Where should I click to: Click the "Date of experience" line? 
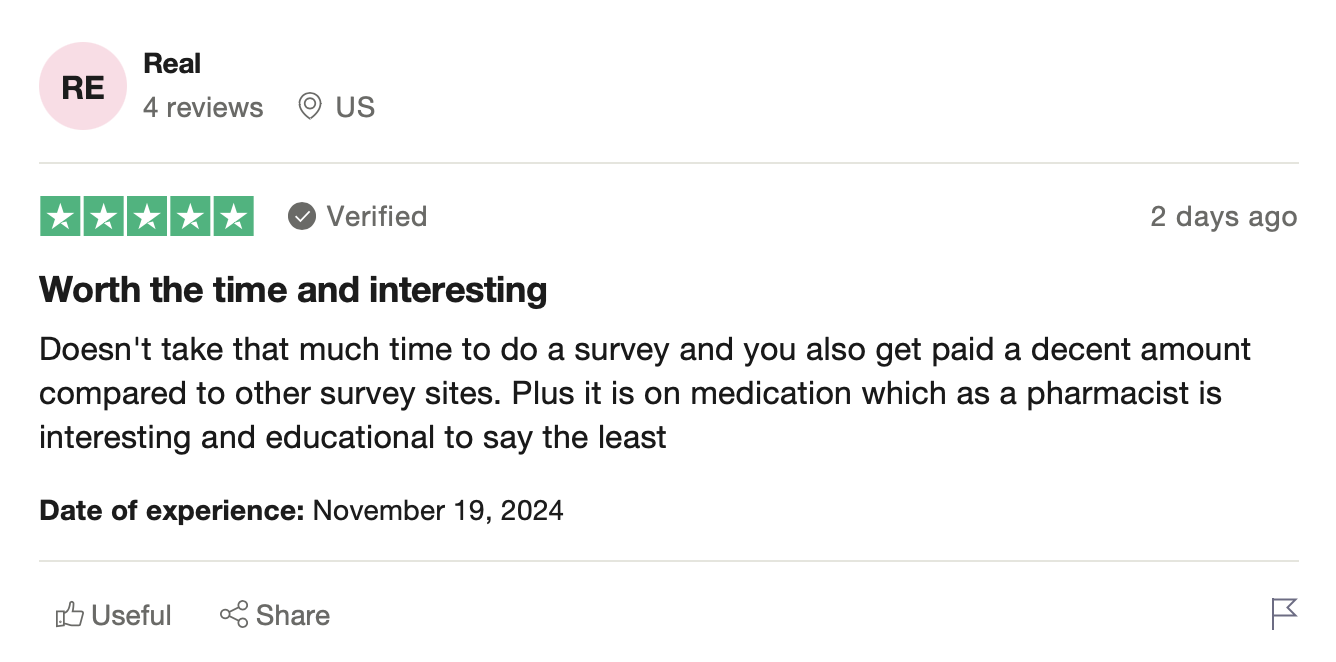click(x=301, y=511)
